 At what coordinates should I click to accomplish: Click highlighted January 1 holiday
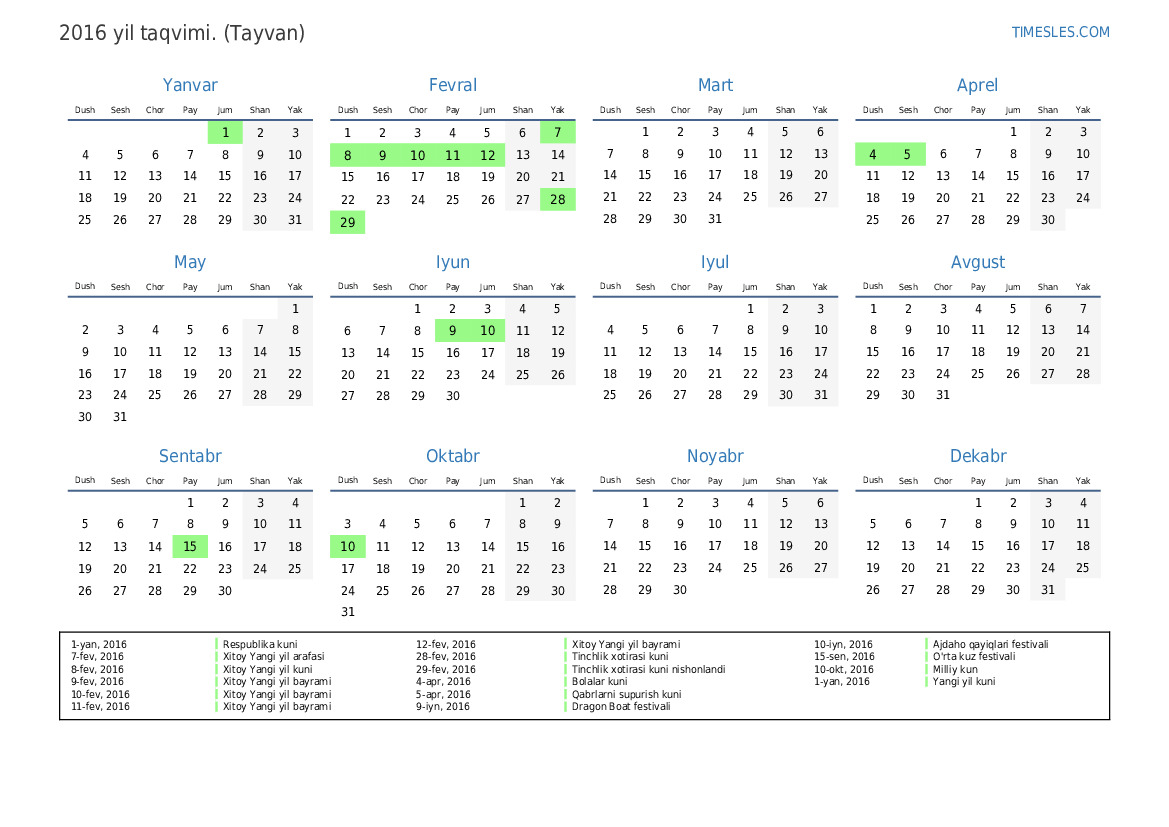click(225, 133)
